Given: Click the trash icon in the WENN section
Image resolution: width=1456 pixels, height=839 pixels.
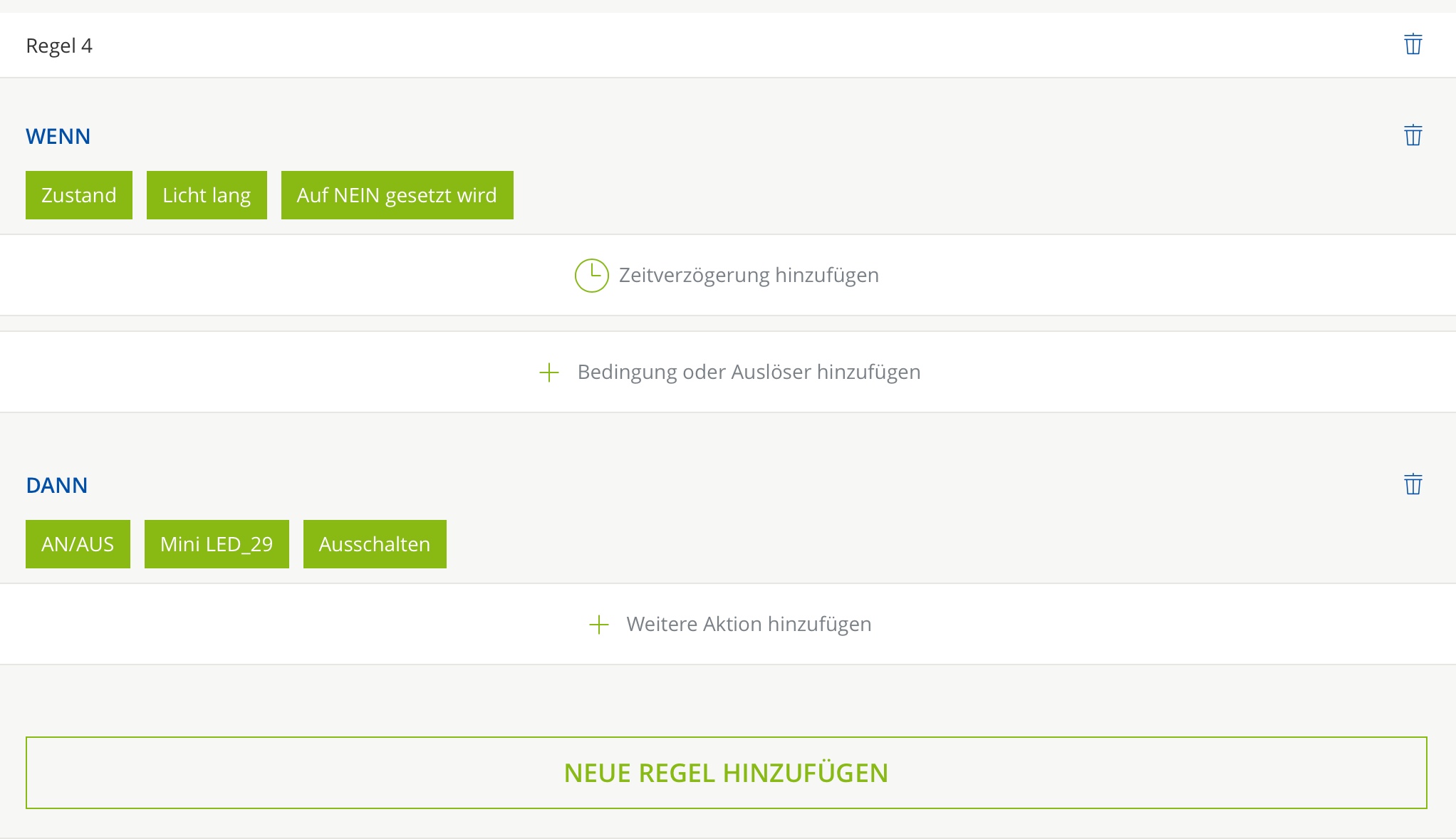Looking at the screenshot, I should 1413,135.
